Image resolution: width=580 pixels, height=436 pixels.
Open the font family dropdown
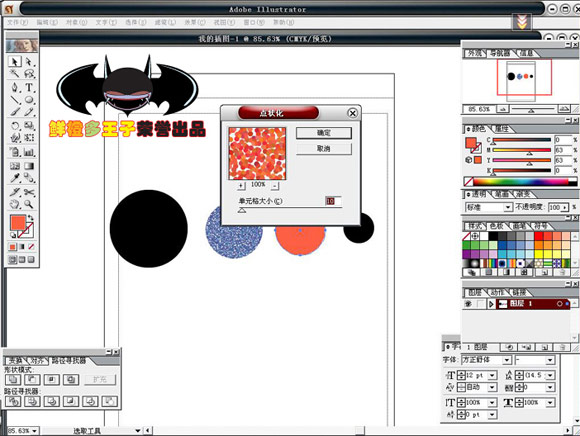coord(486,360)
